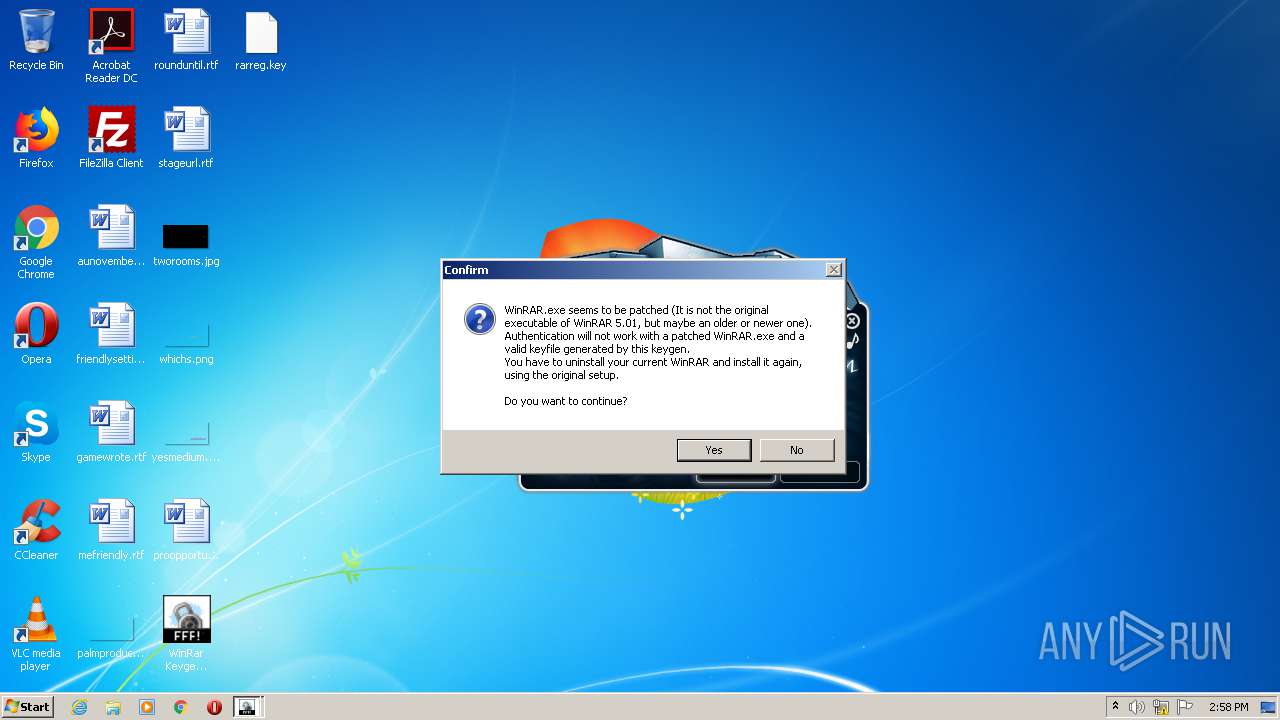Select the aunovembe... Word document
This screenshot has width=1280, height=720.
click(111, 237)
